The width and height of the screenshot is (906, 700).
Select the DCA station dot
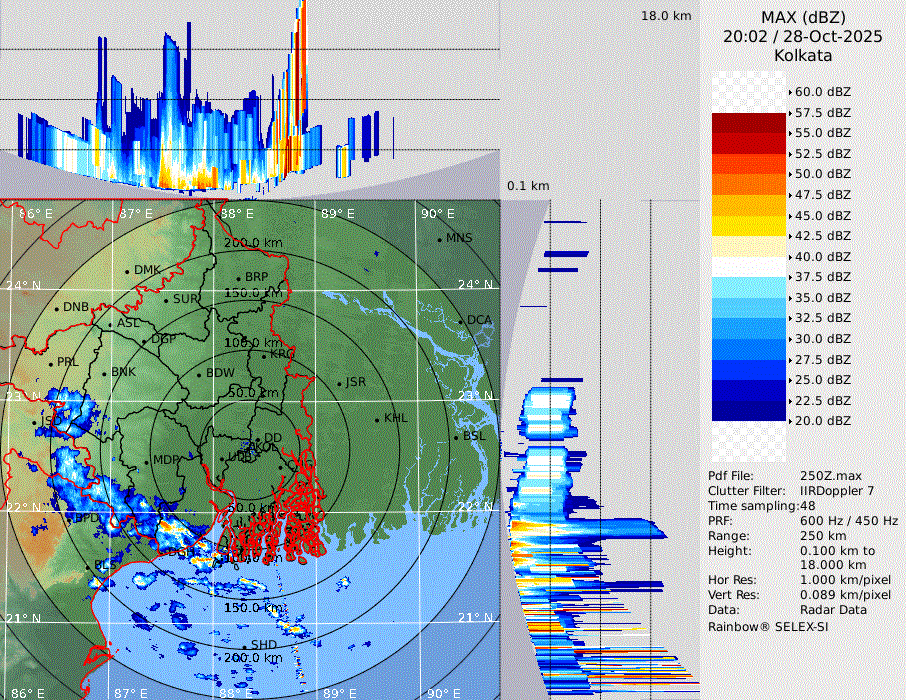tap(460, 321)
